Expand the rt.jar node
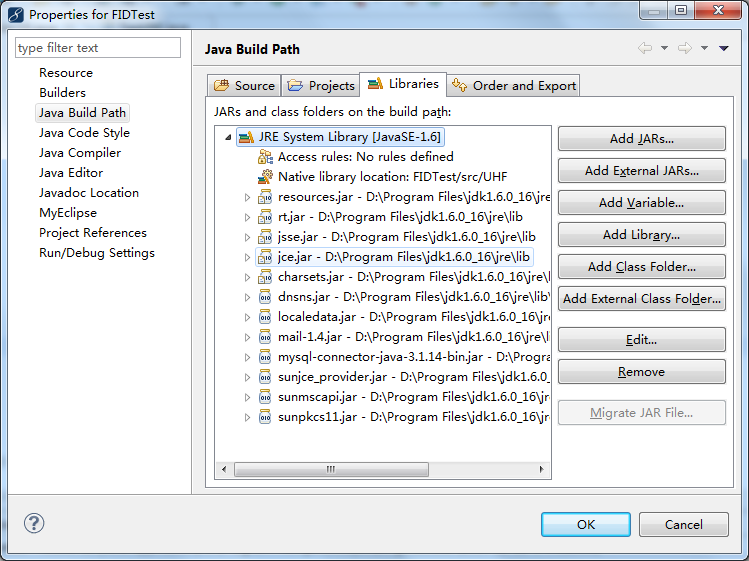The height and width of the screenshot is (561, 749). [247, 217]
